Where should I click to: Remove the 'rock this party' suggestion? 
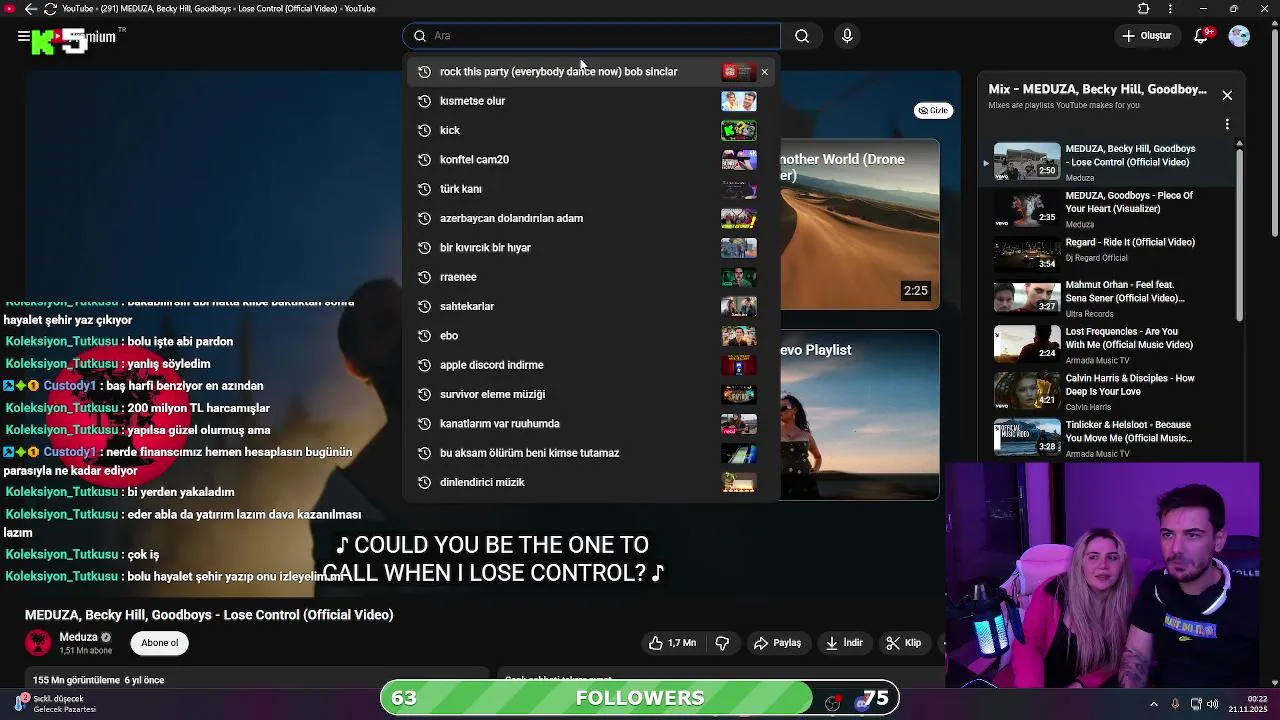coord(765,72)
